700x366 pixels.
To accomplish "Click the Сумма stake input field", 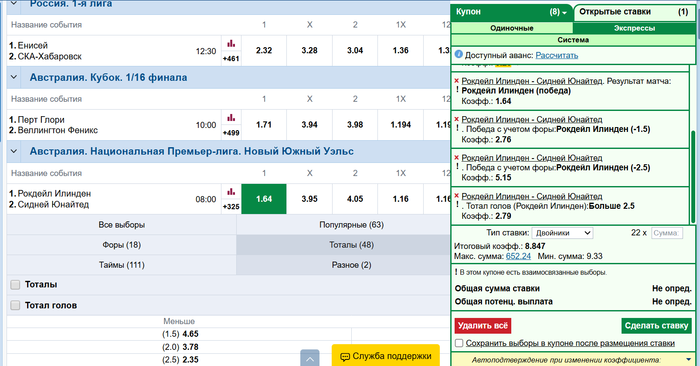I will (667, 233).
